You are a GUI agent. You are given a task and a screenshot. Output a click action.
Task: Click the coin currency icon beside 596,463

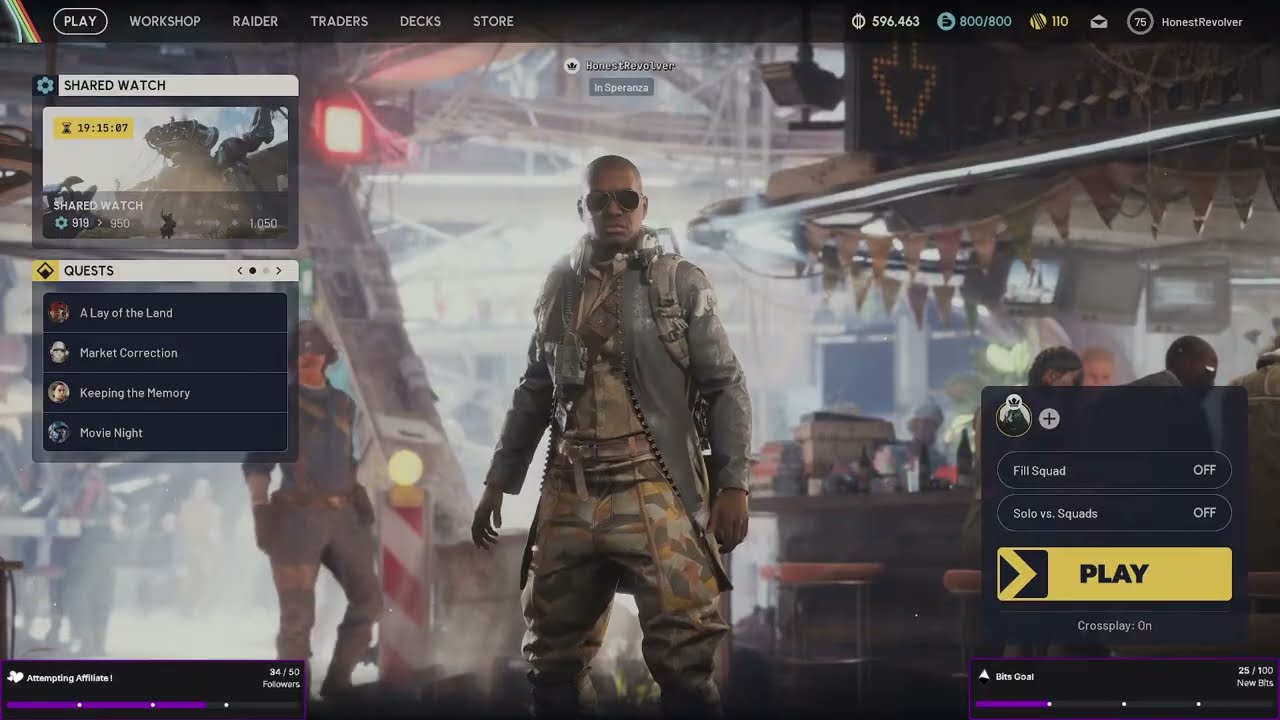[x=858, y=21]
